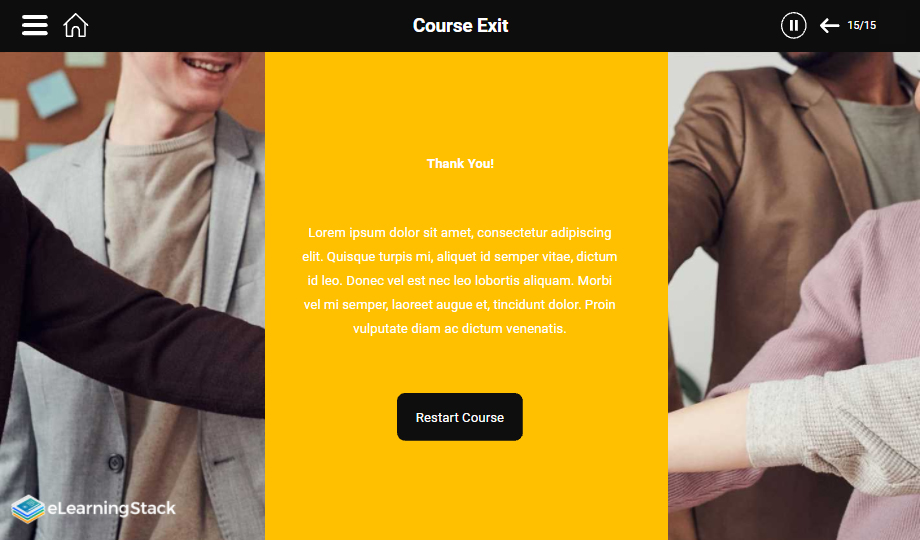Select the Thank You! heading
The image size is (920, 540).
[x=460, y=164]
